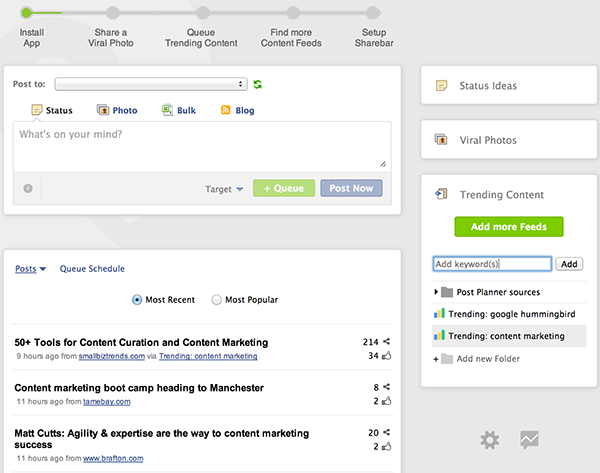The width and height of the screenshot is (600, 473).
Task: Click the Setup Sharebar step marker
Action: [373, 13]
